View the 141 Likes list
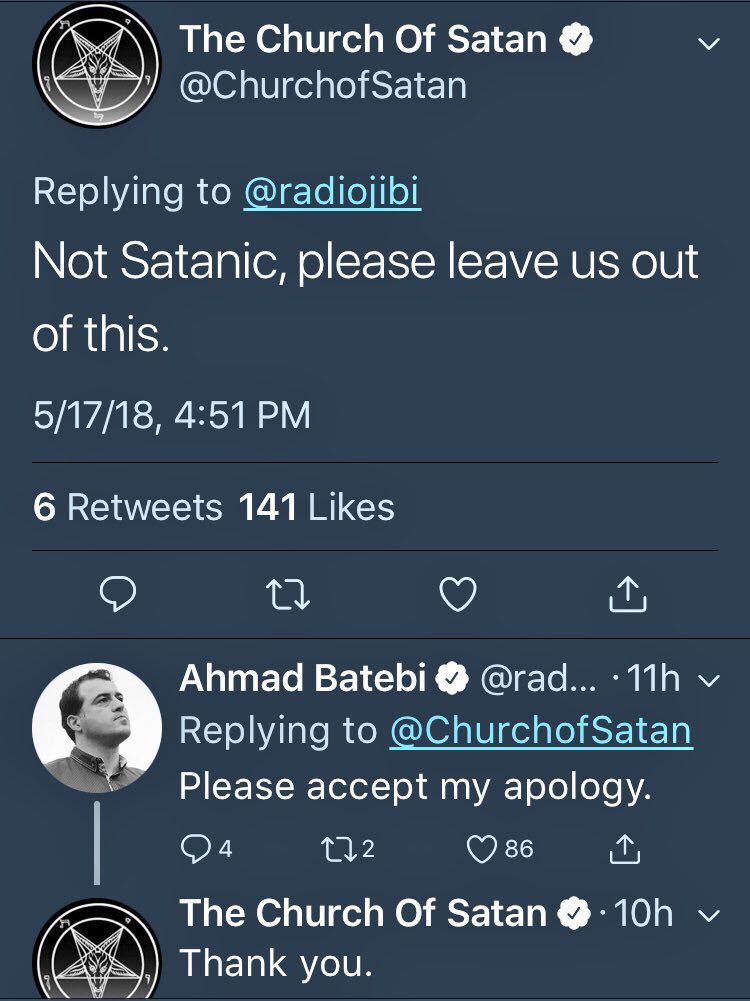 (x=317, y=507)
